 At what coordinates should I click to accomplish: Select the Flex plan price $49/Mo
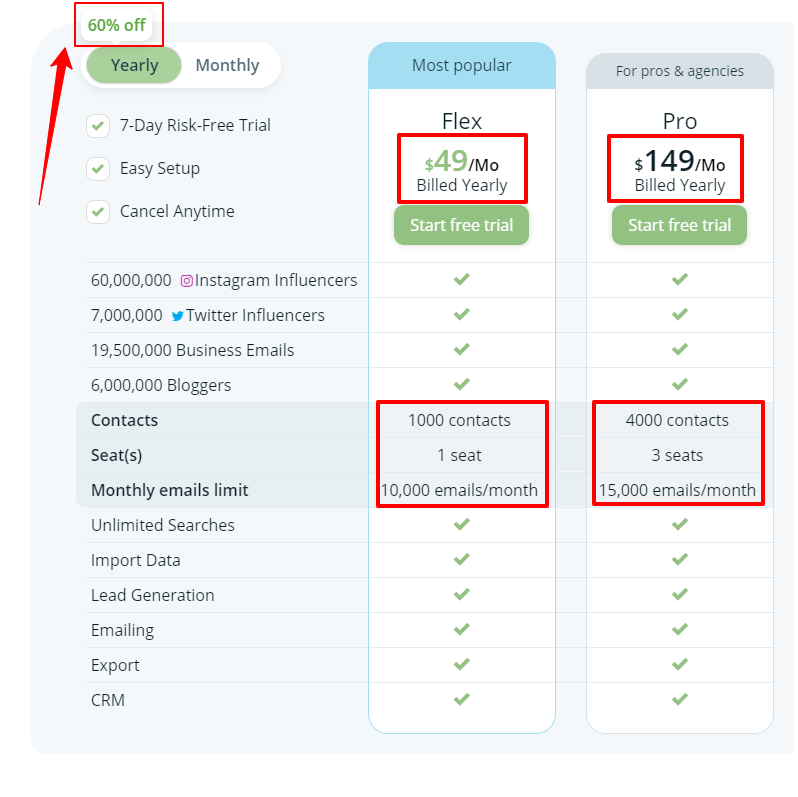(x=462, y=162)
